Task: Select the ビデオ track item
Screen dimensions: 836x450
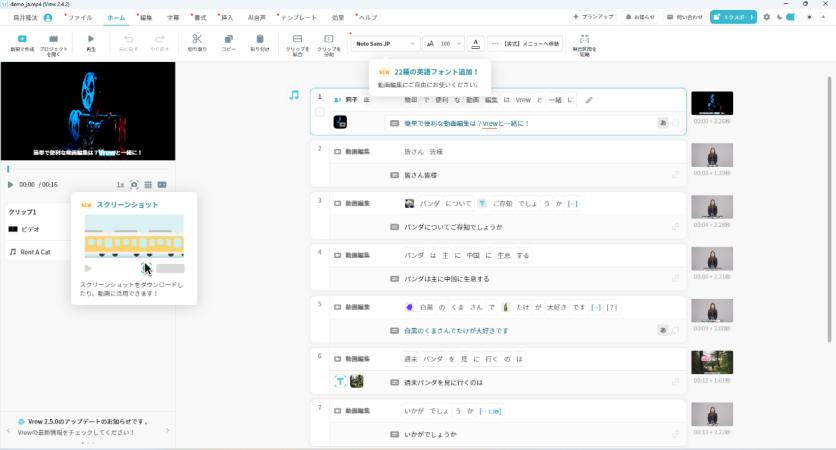Action: click(24, 229)
